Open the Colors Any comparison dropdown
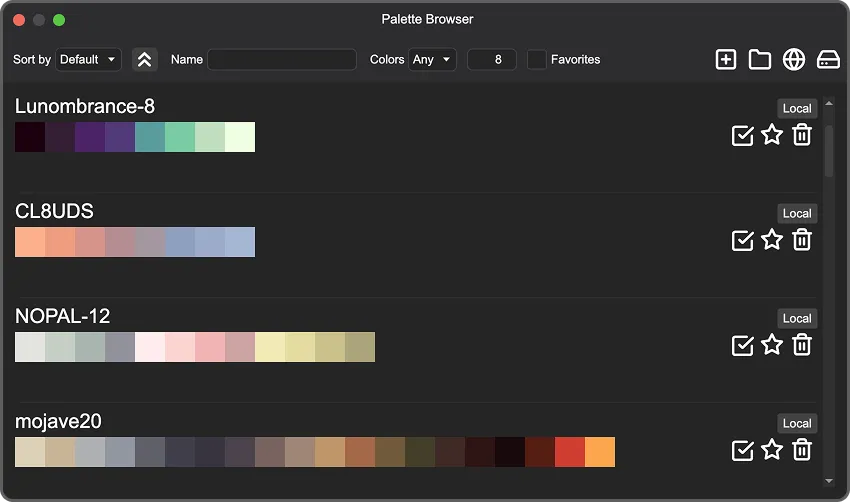Image resolution: width=850 pixels, height=502 pixels. coord(432,60)
